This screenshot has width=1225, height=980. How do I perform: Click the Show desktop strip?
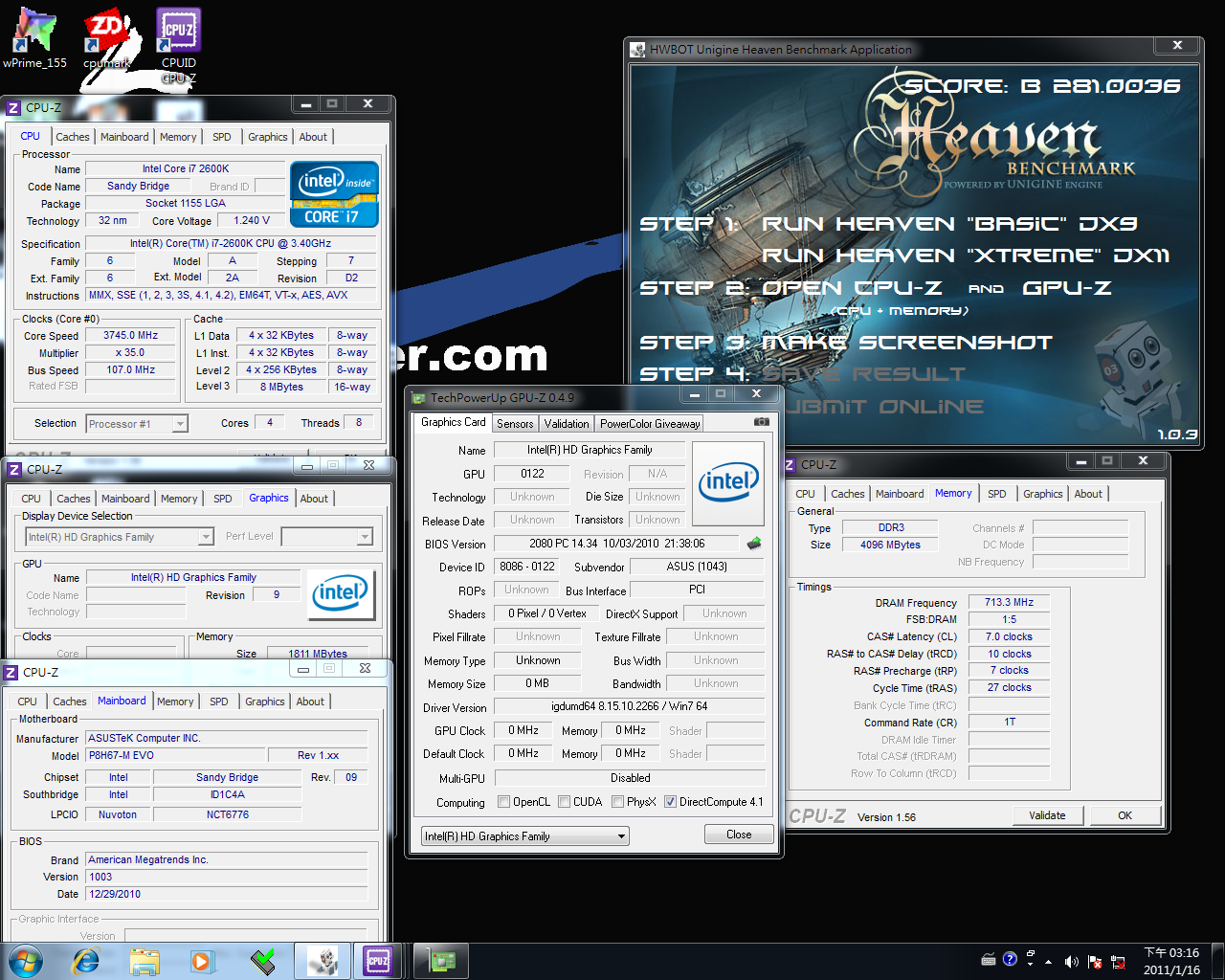(x=1218, y=961)
